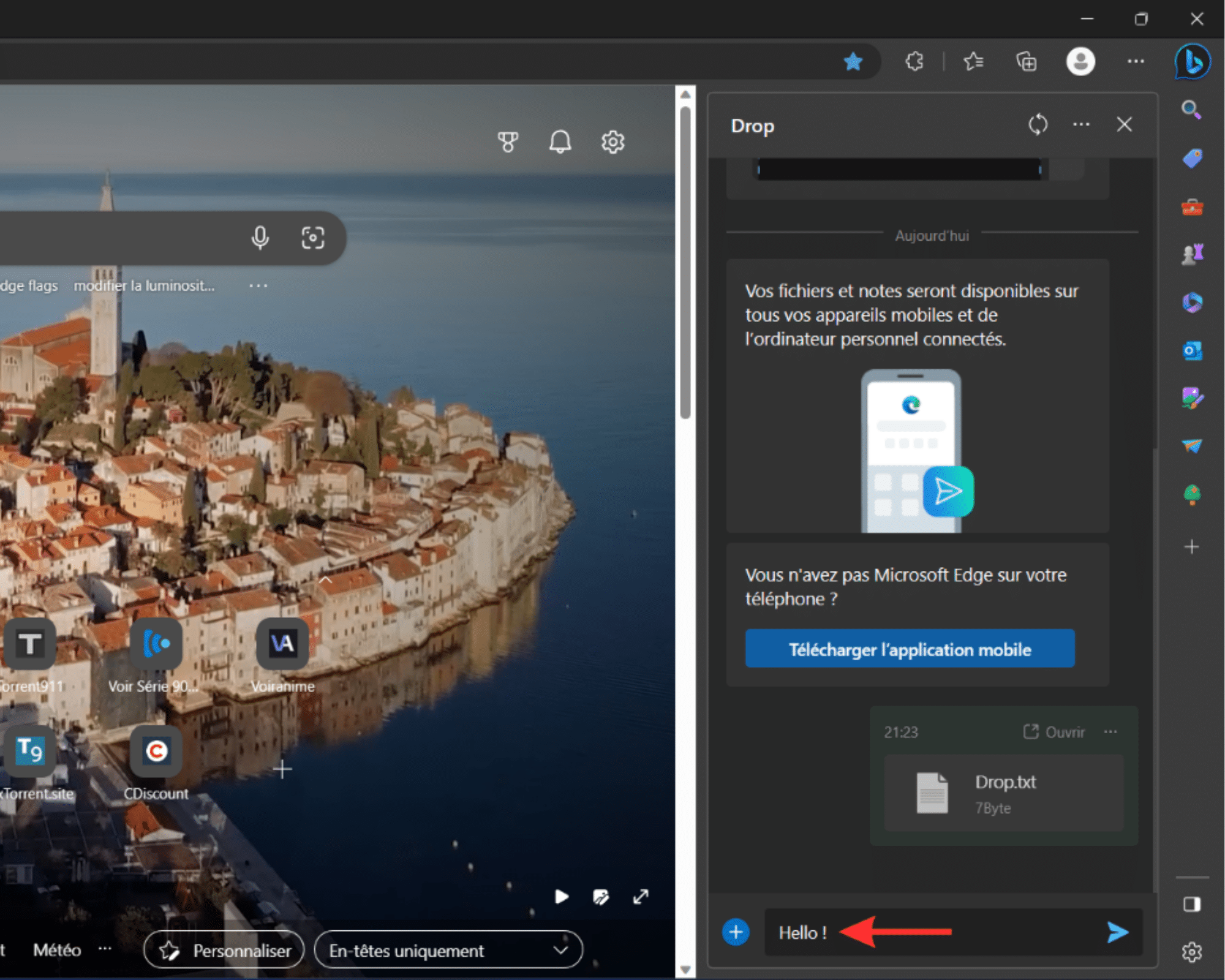Click the sidebar Search magnifier icon

tap(1191, 110)
